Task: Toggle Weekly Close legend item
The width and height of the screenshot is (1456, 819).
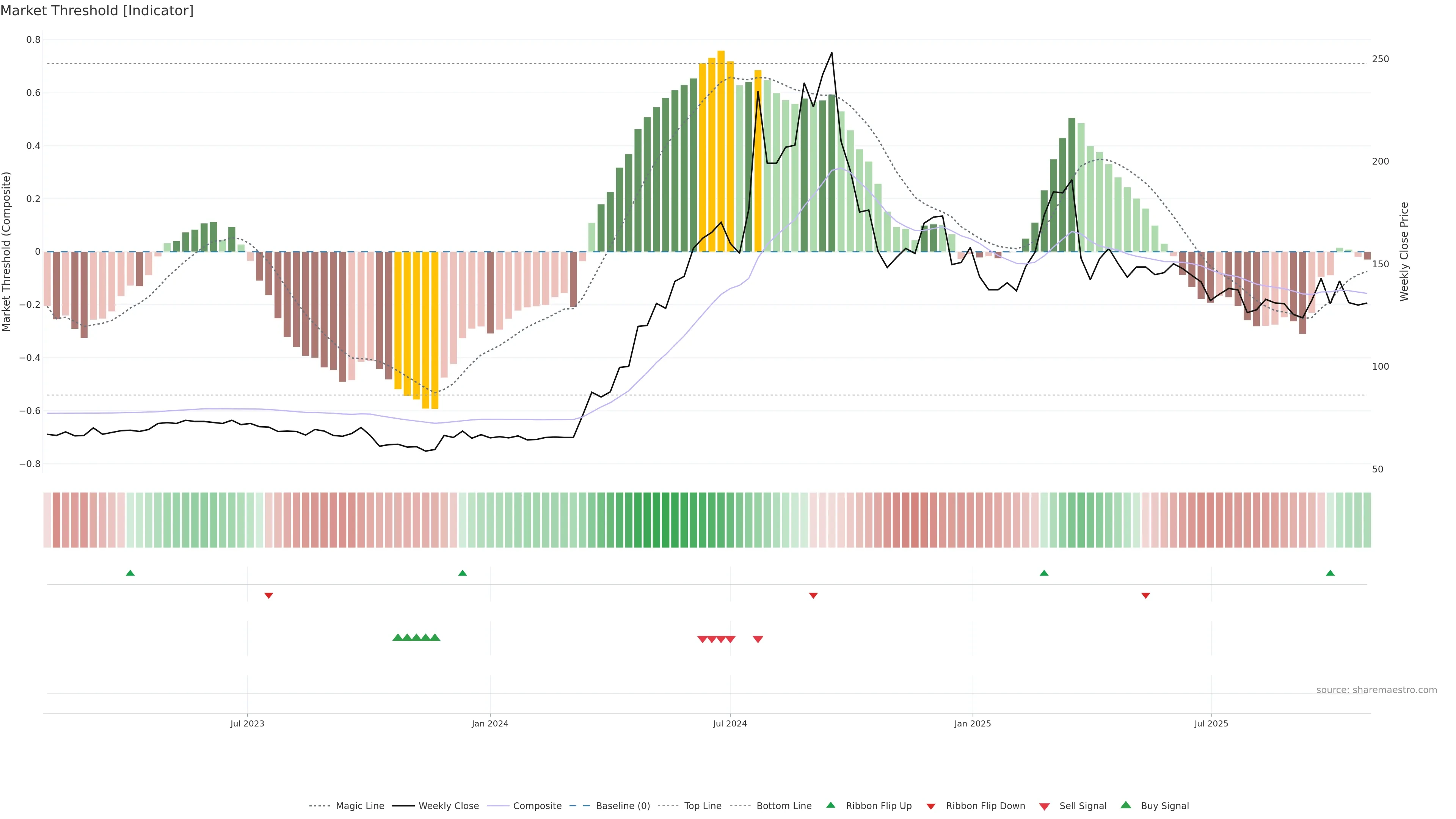Action: pos(448,806)
